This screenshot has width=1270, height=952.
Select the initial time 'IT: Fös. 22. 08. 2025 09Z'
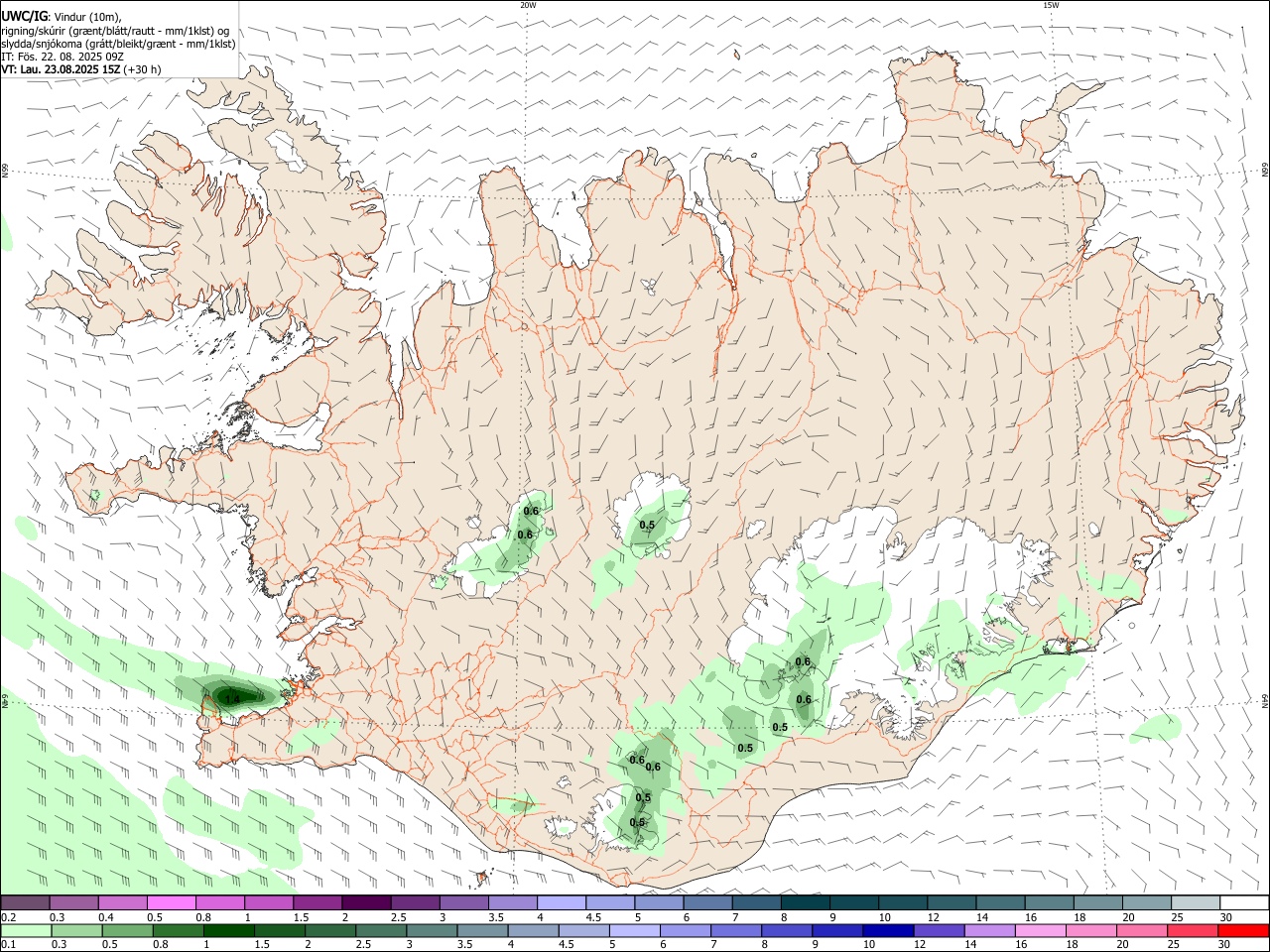point(63,57)
